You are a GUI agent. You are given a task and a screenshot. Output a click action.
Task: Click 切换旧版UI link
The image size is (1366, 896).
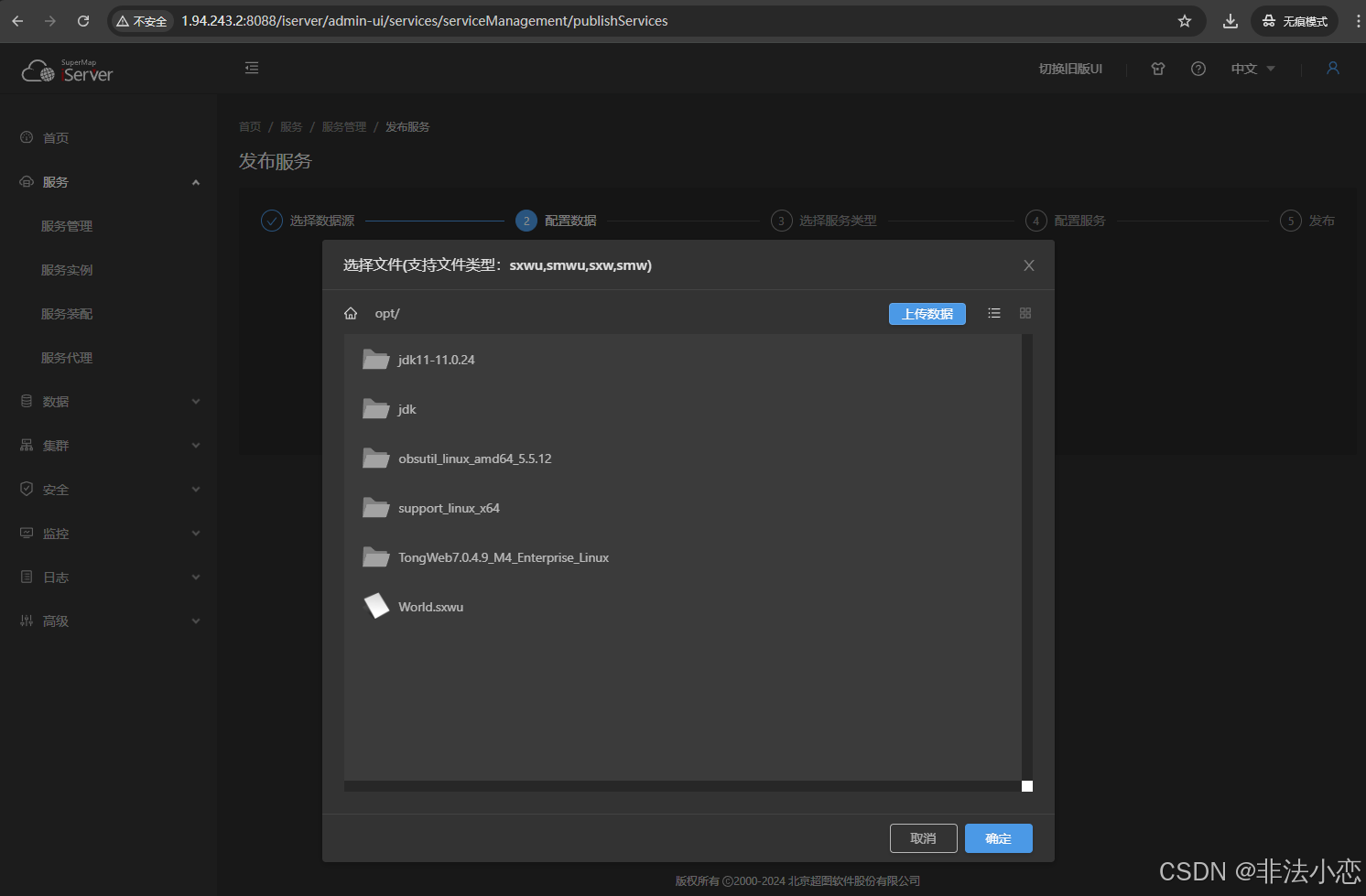pyautogui.click(x=1070, y=69)
